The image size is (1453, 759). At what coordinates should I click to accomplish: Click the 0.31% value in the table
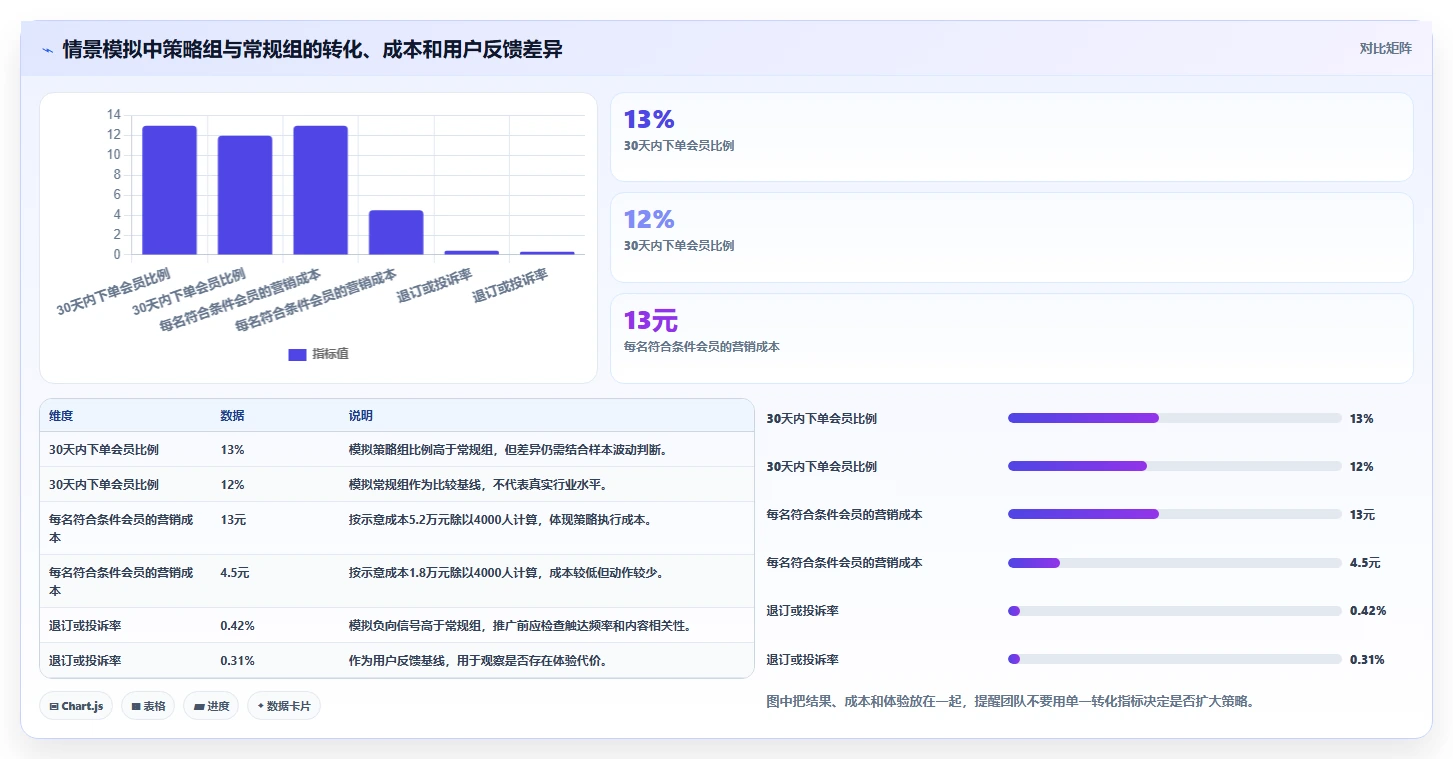(237, 661)
